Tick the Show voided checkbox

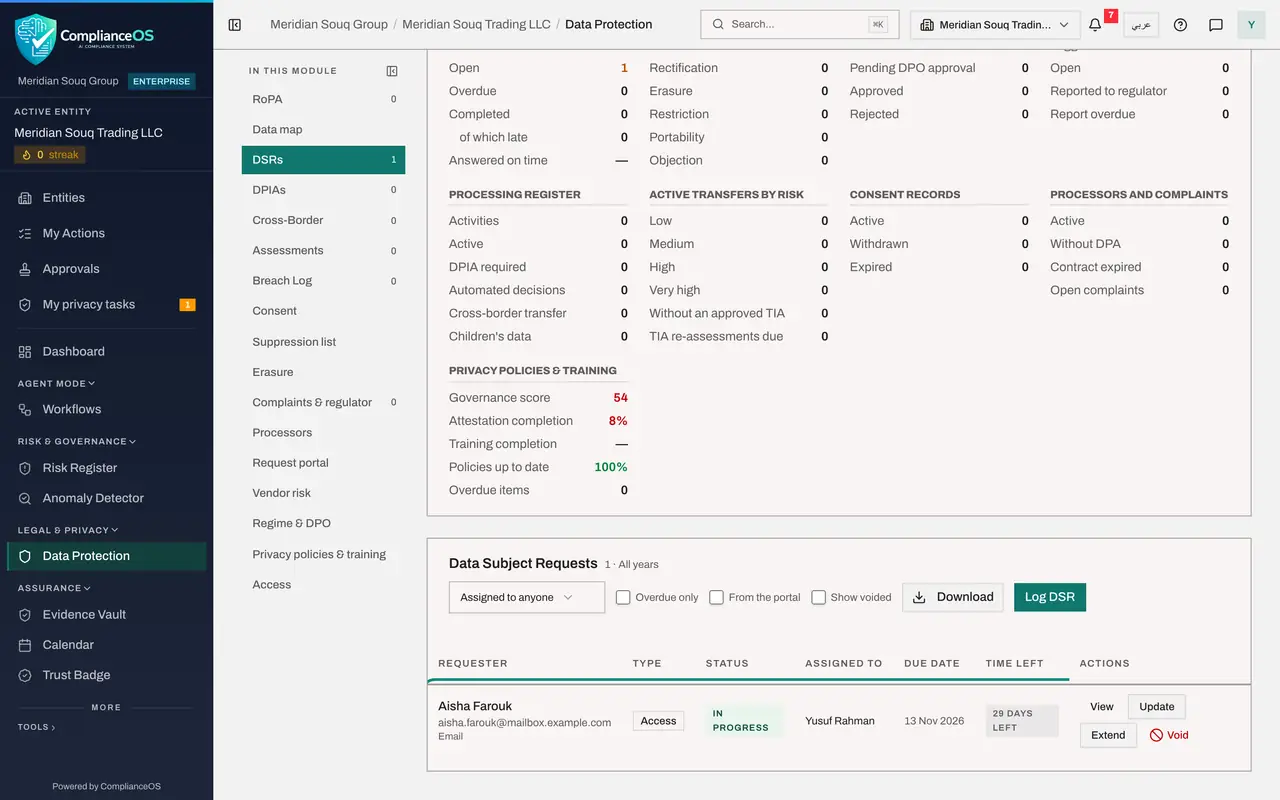tap(818, 597)
